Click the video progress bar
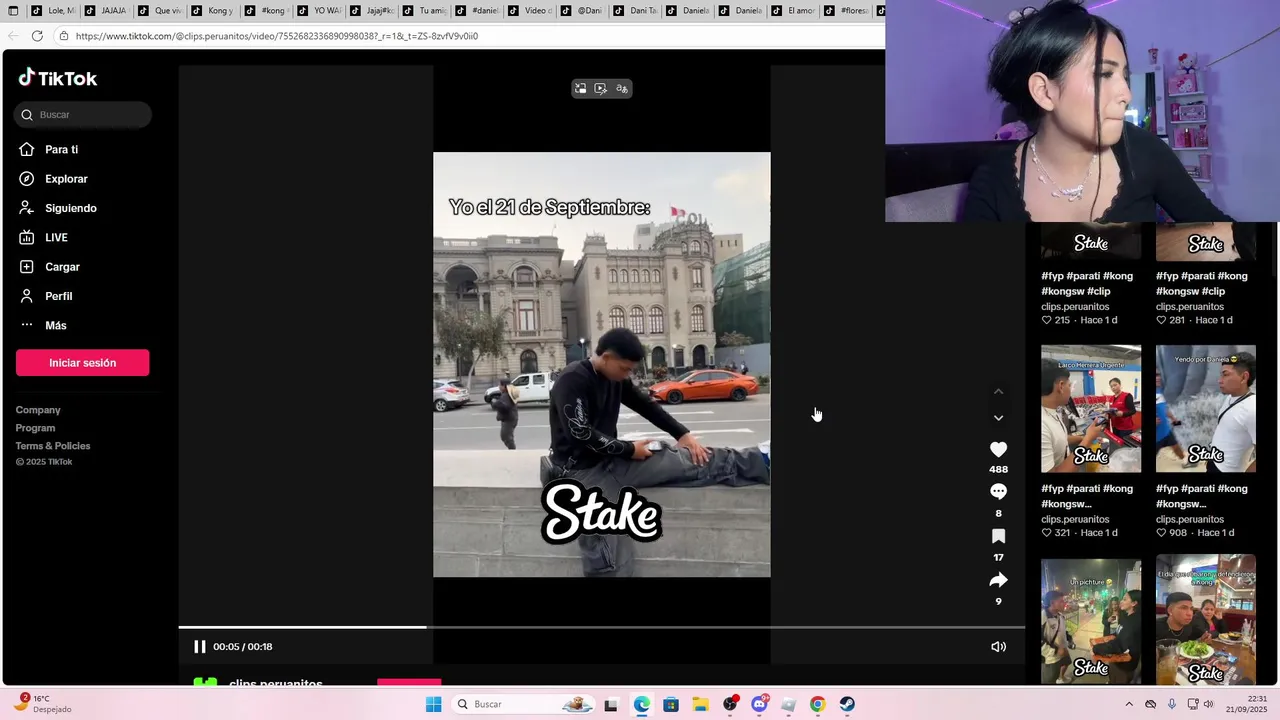 point(602,627)
